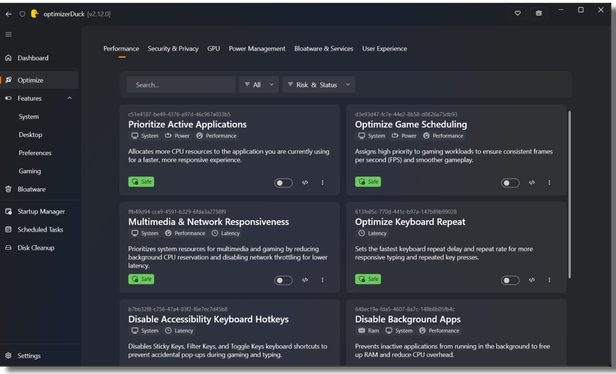View code details for Optimize Game Scheduling
The width and height of the screenshot is (616, 374).
coord(532,182)
